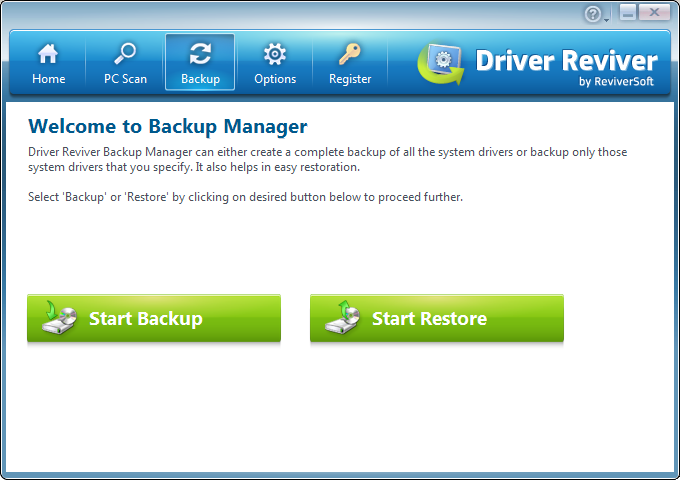Select the Backup circular arrows icon

200,54
